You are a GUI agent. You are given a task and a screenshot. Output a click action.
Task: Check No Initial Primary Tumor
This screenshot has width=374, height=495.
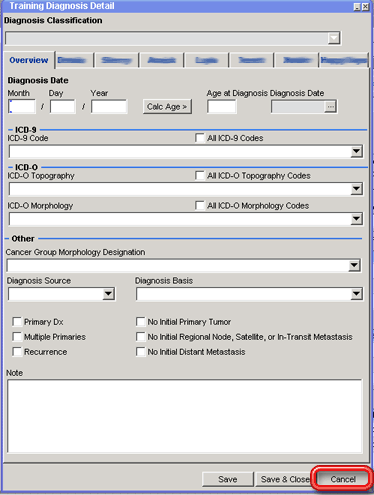[x=140, y=322]
